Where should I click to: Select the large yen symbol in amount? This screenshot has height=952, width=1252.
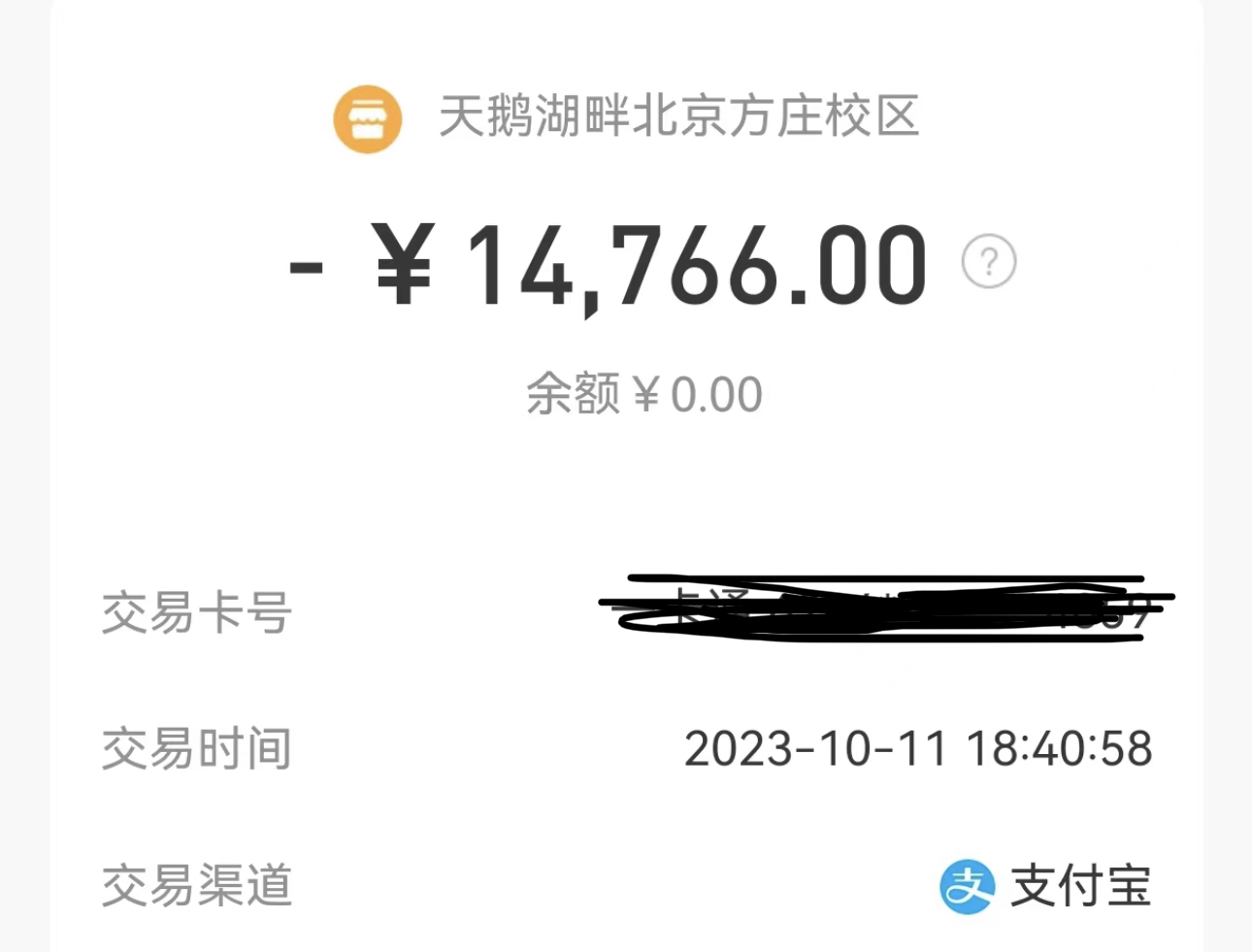coord(403,265)
